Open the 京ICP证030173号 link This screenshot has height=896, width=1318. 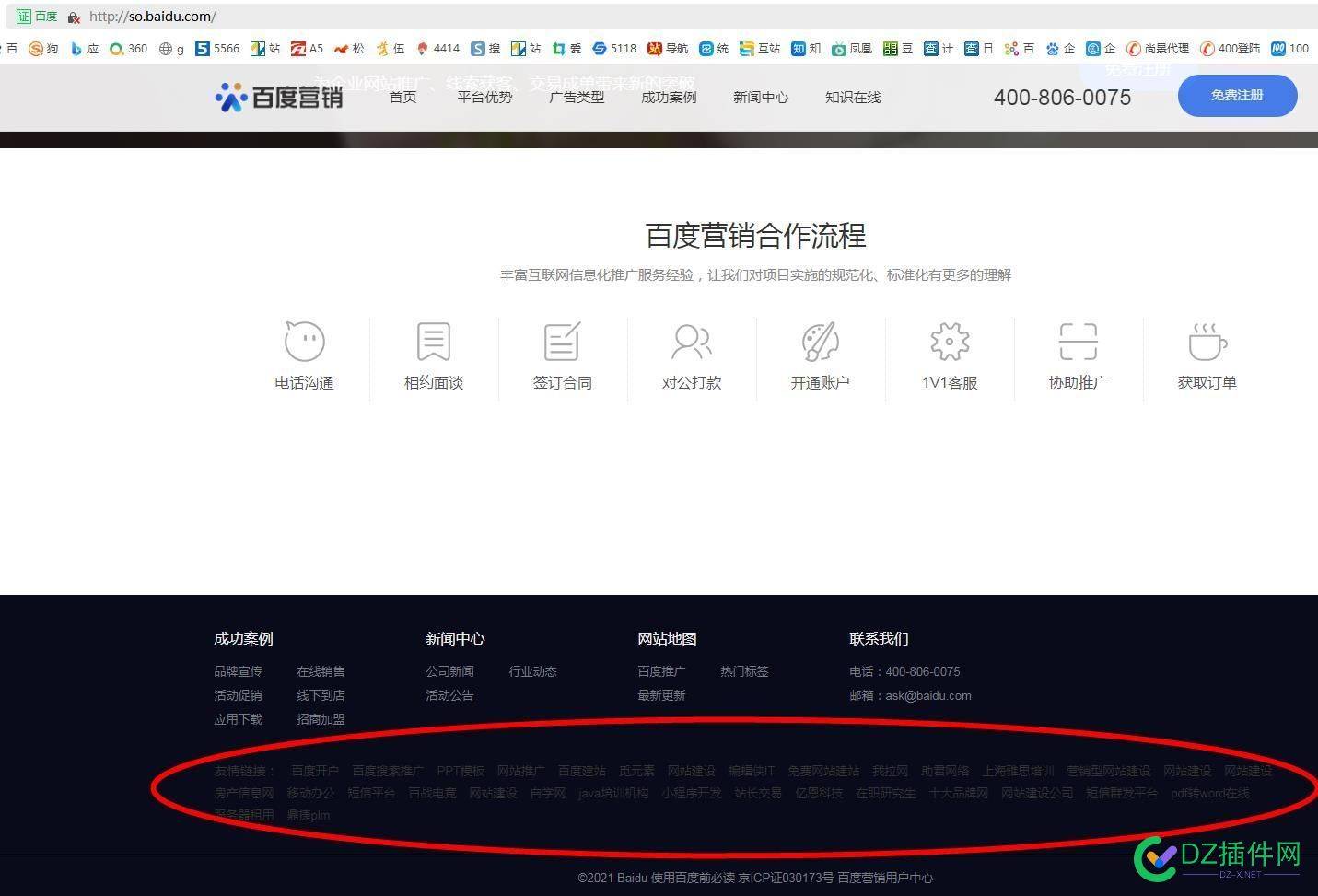786,878
